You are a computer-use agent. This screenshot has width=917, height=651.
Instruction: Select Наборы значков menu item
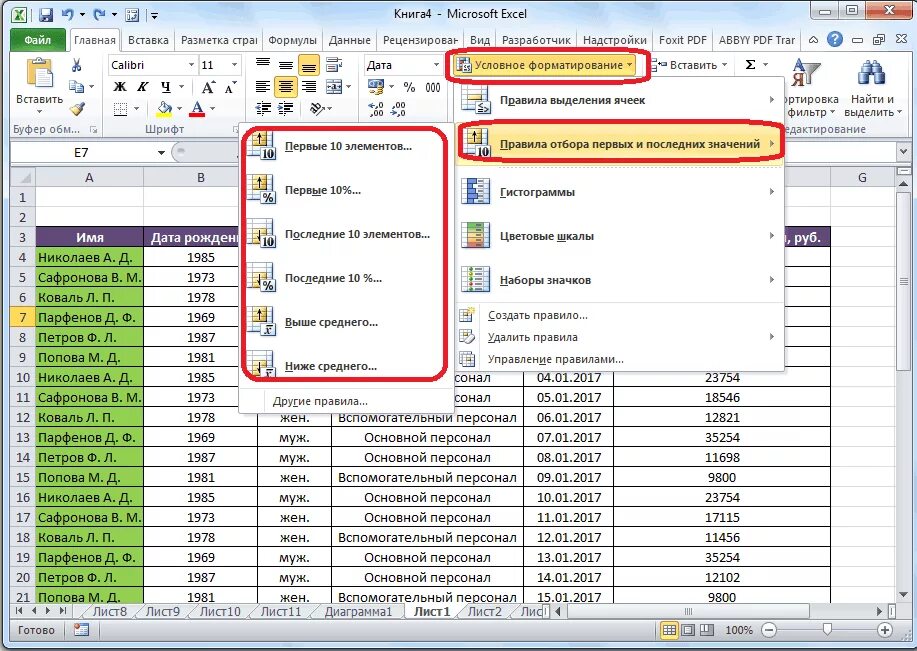coord(619,280)
